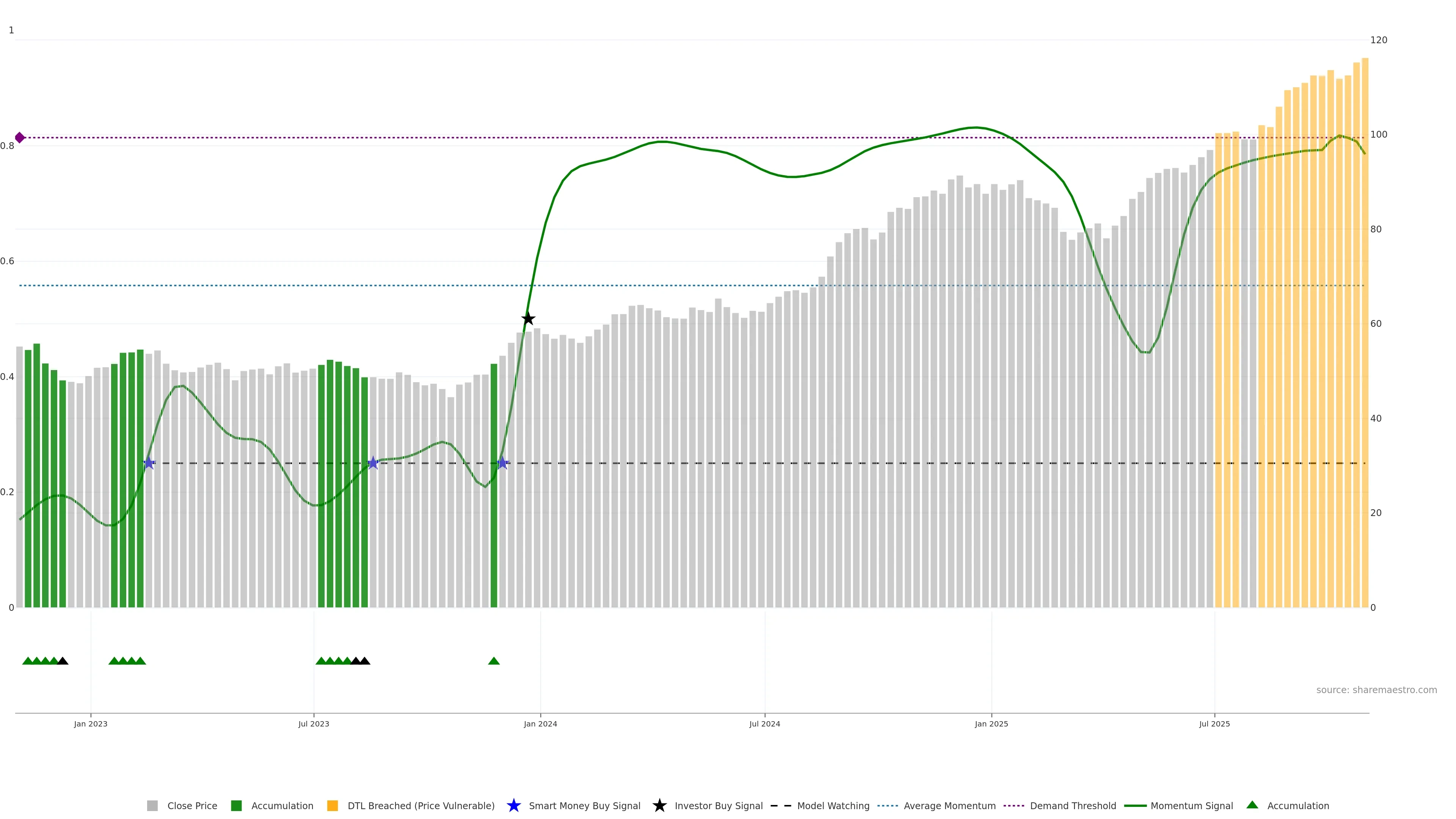The image size is (1456, 819).
Task: Click the purple Demand Threshold diamond marker
Action: [20, 137]
